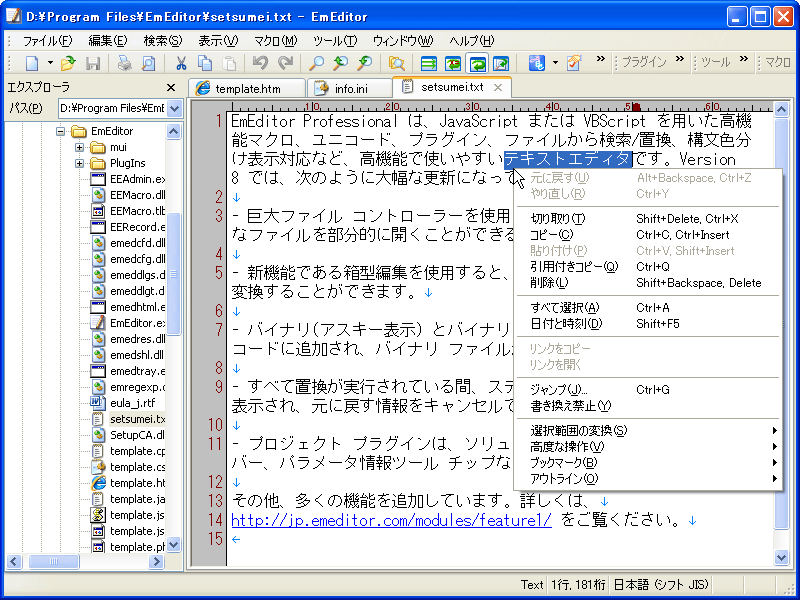Open the 表示(V) menu
The image size is (800, 600).
coord(218,41)
